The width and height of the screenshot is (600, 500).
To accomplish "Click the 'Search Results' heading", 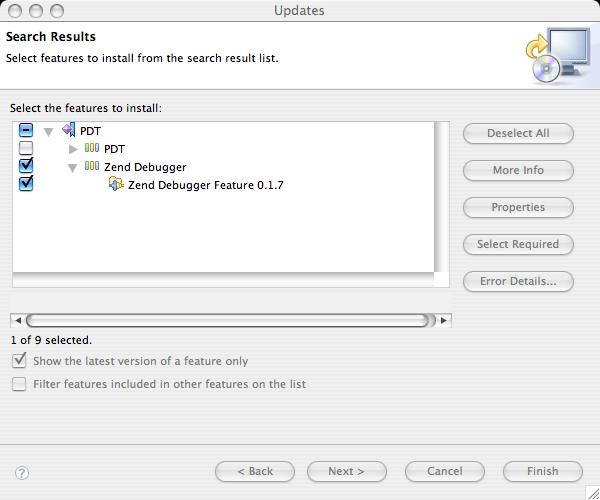I will (x=51, y=37).
